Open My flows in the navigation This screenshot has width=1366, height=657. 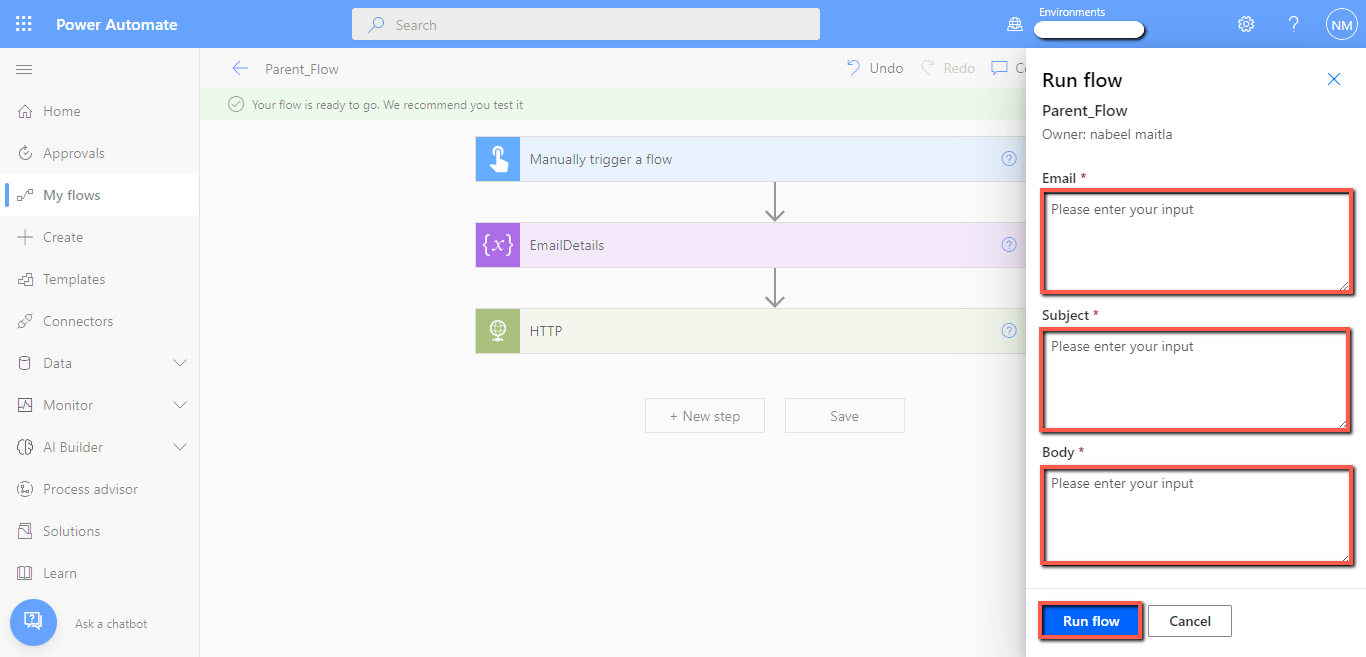point(100,195)
